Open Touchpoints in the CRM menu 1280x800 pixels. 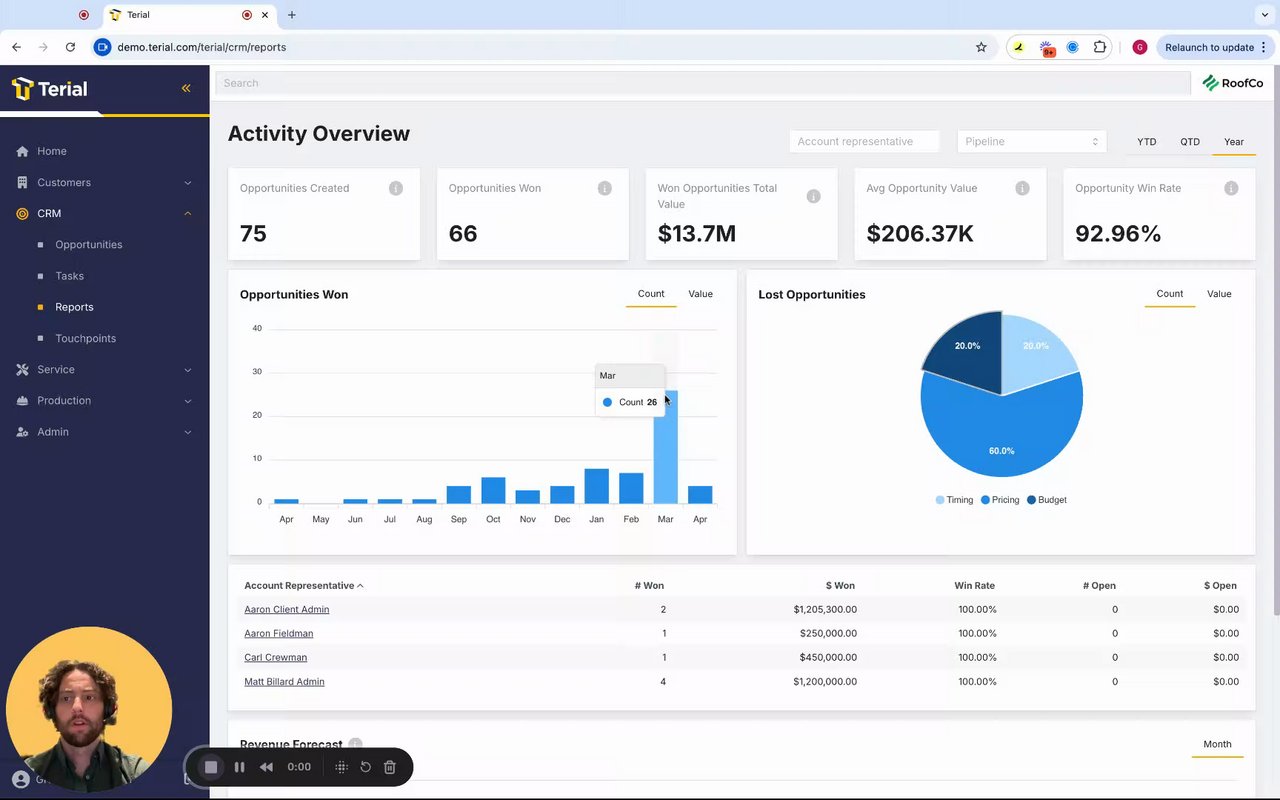pyautogui.click(x=86, y=338)
